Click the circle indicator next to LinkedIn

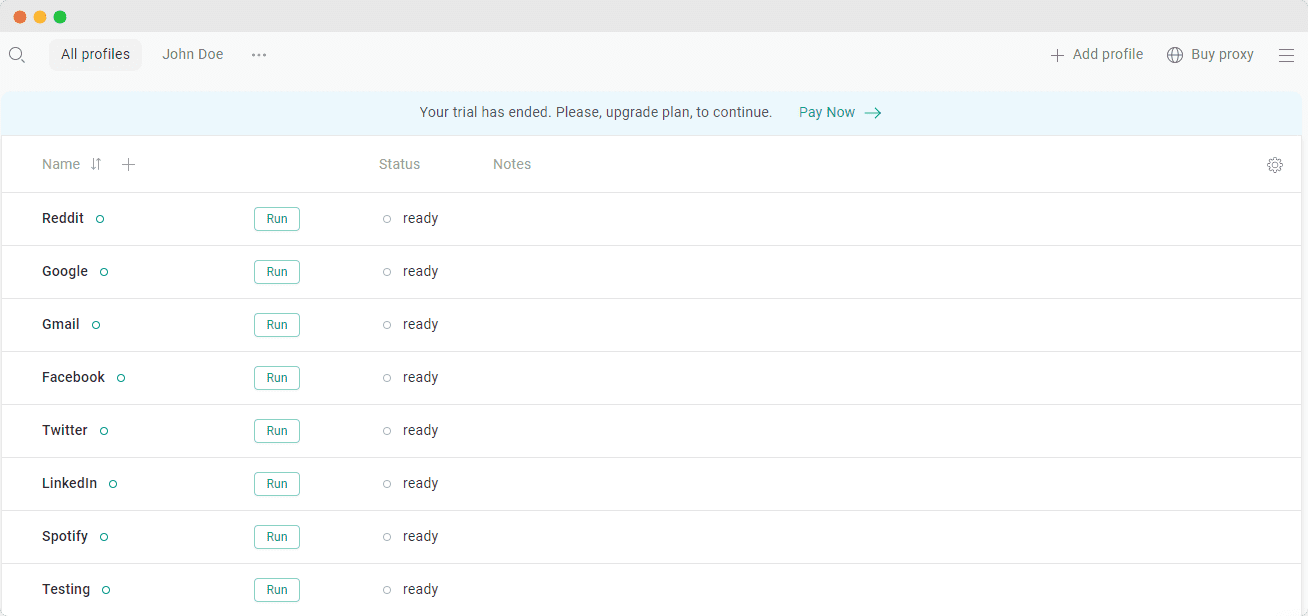coord(113,484)
